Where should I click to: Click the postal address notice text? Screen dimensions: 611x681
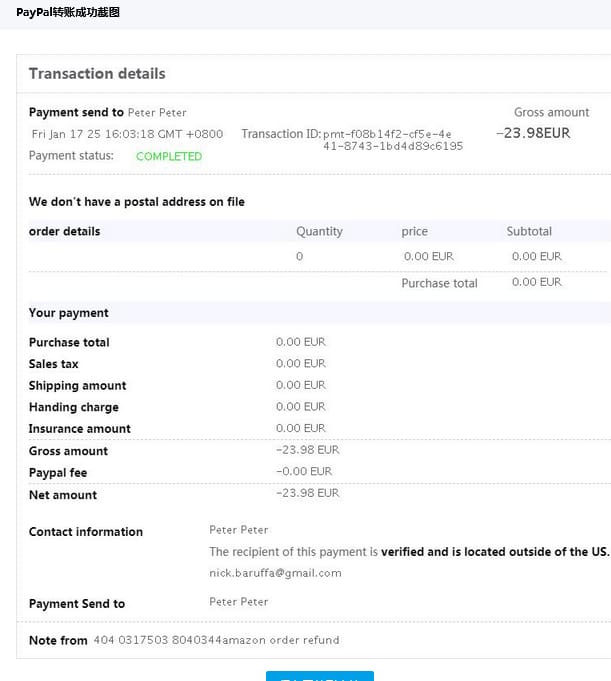tap(137, 202)
